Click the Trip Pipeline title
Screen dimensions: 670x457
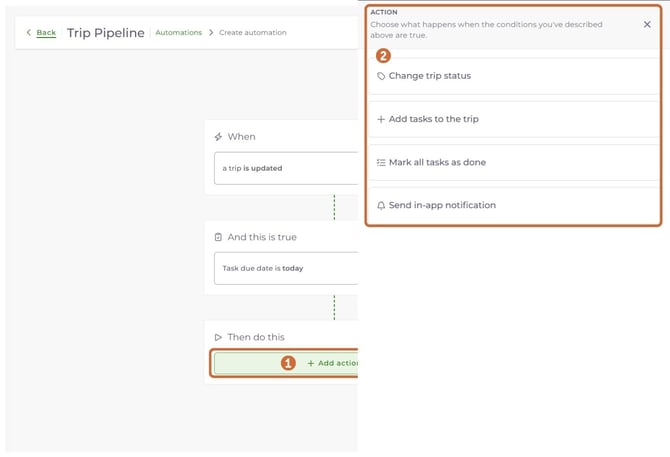[106, 33]
